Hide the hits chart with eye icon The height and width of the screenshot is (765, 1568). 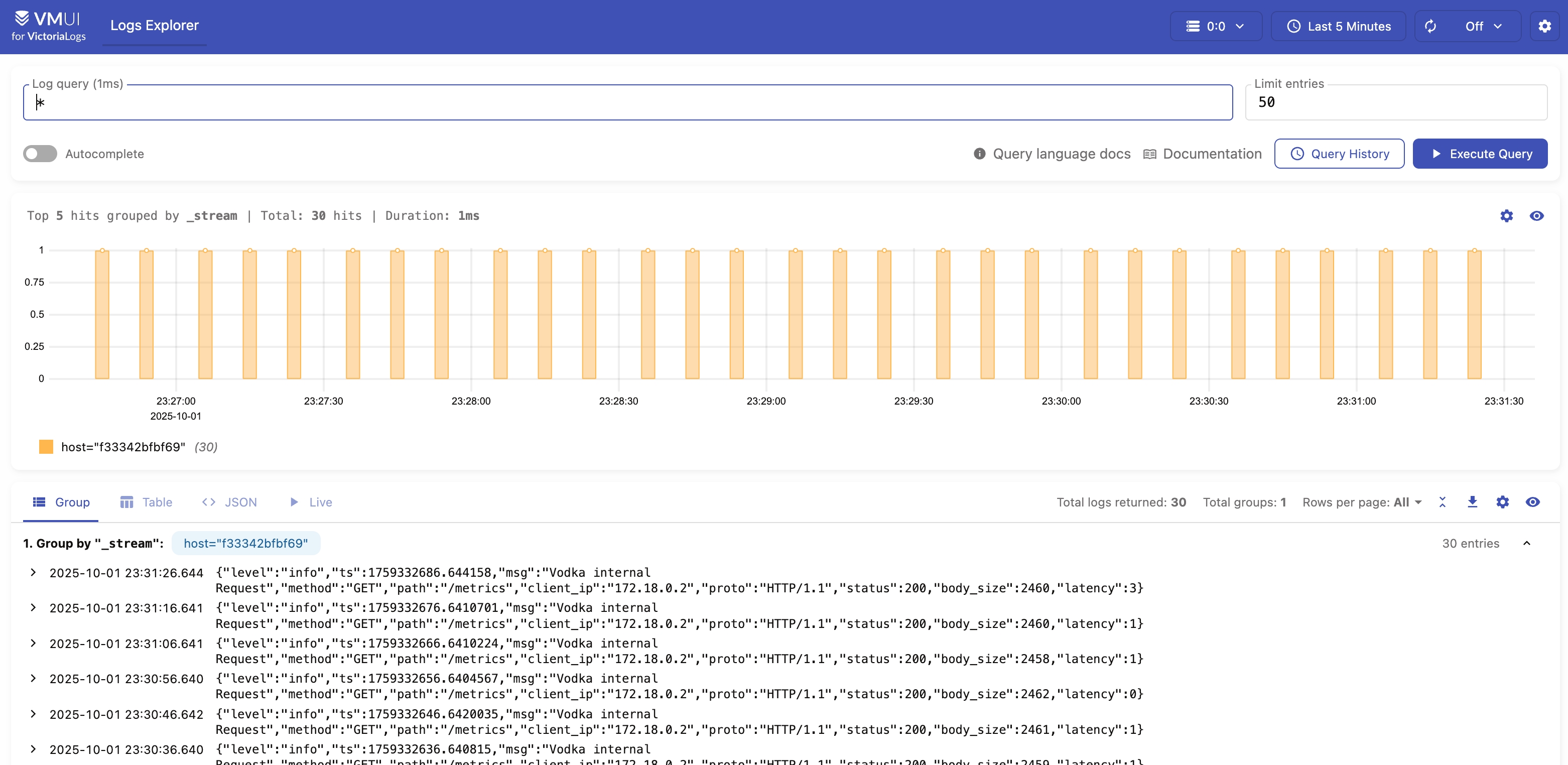point(1536,215)
